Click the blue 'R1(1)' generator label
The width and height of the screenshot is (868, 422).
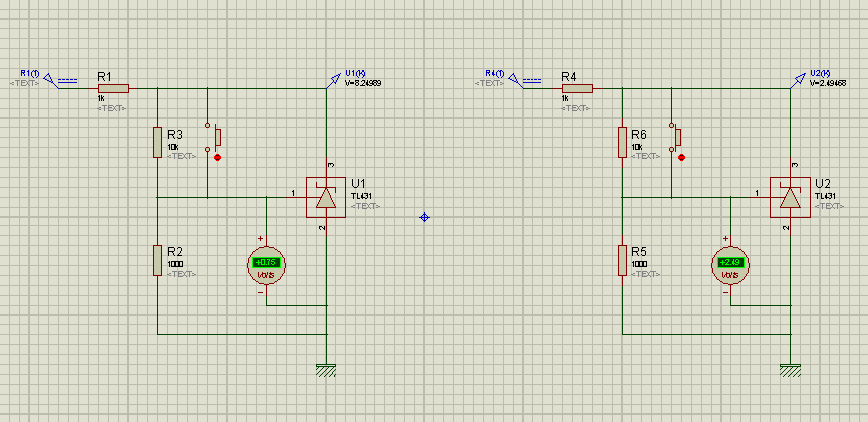click(x=30, y=73)
